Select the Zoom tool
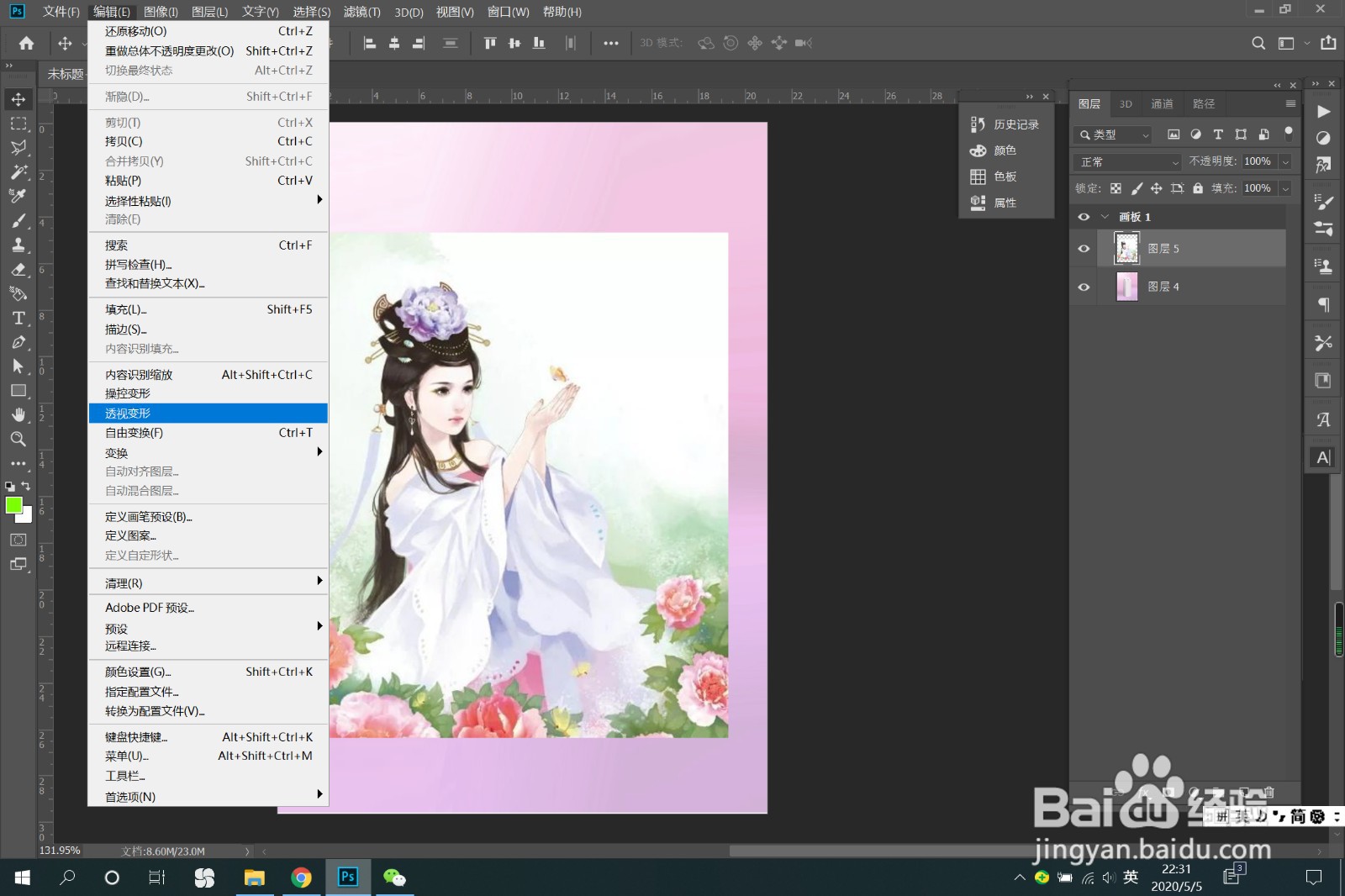 (x=18, y=439)
